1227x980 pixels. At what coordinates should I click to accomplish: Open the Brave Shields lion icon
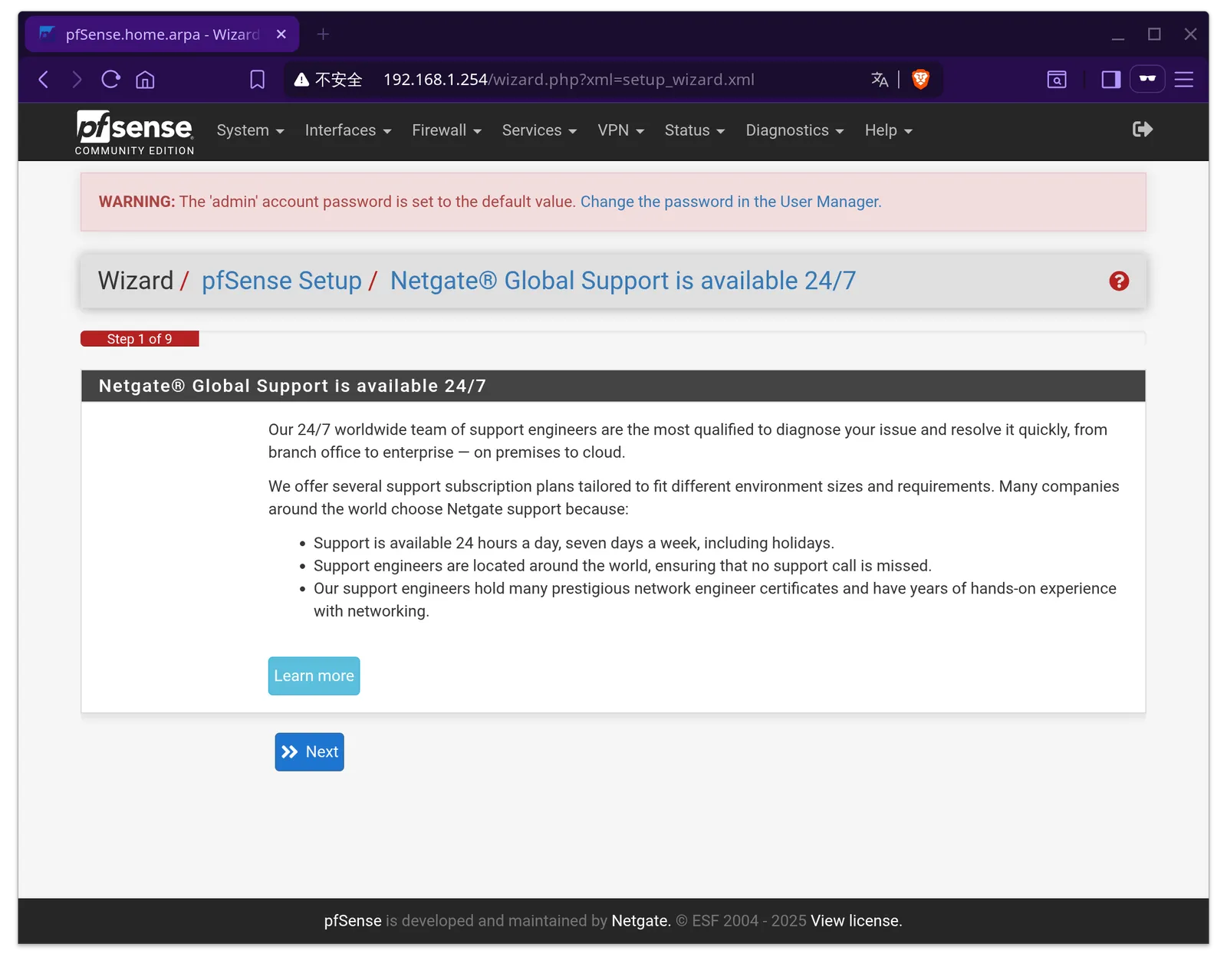coord(920,79)
